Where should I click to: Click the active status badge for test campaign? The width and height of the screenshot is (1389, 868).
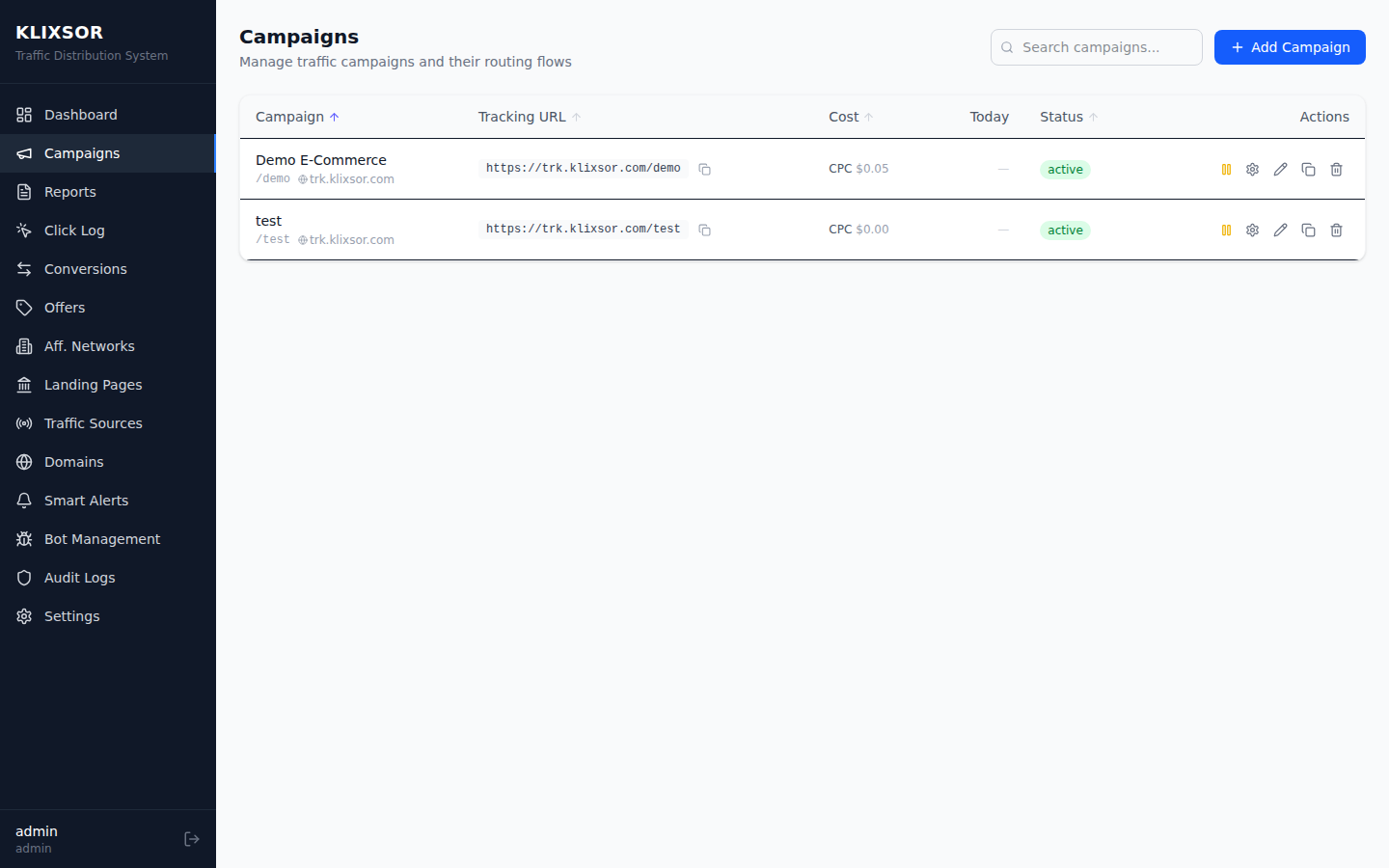click(1065, 230)
